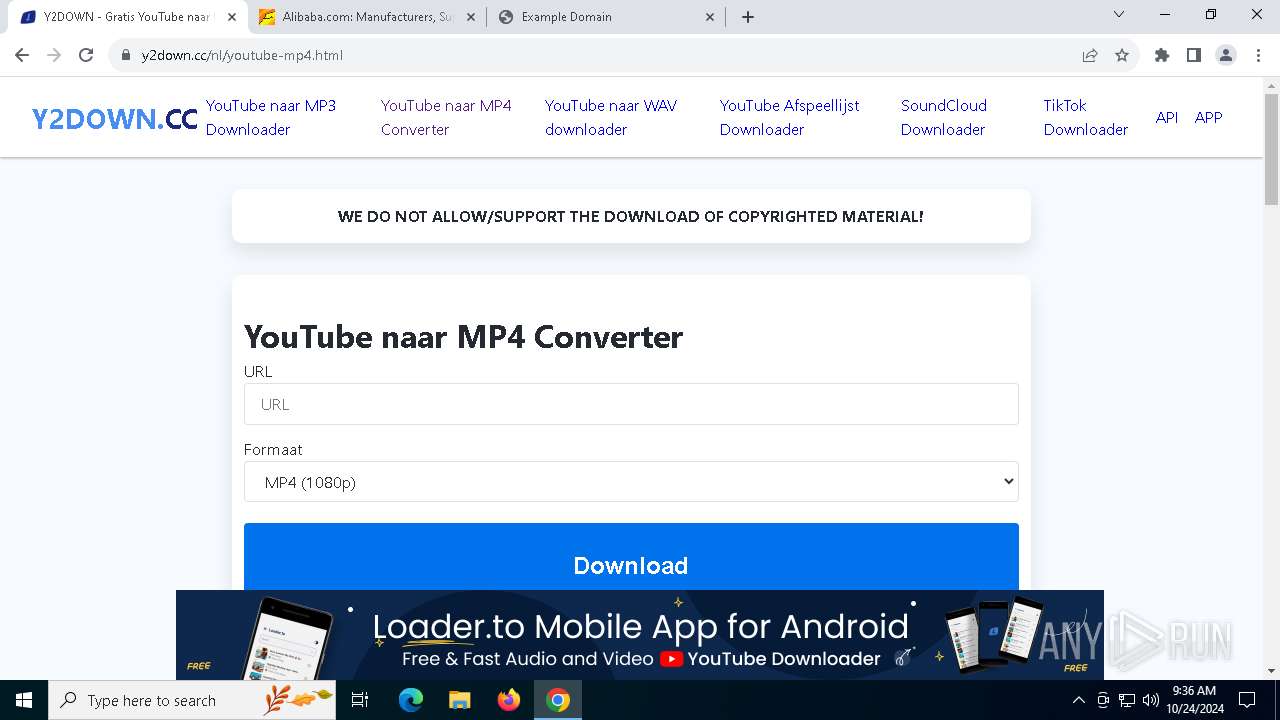1280x720 pixels.
Task: Click the site lock icon in address bar
Action: (x=125, y=55)
